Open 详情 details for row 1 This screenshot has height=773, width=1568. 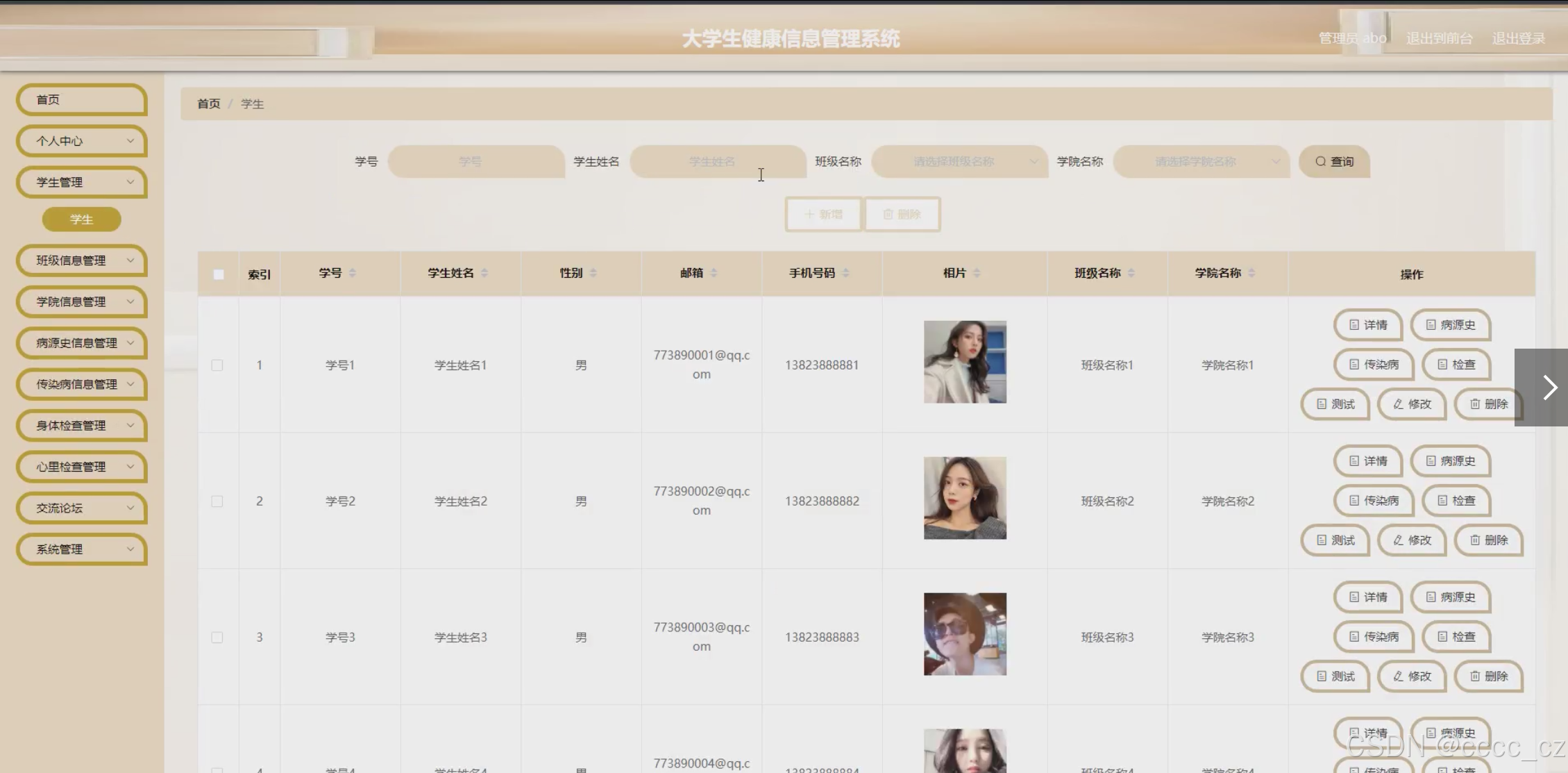coord(1367,325)
